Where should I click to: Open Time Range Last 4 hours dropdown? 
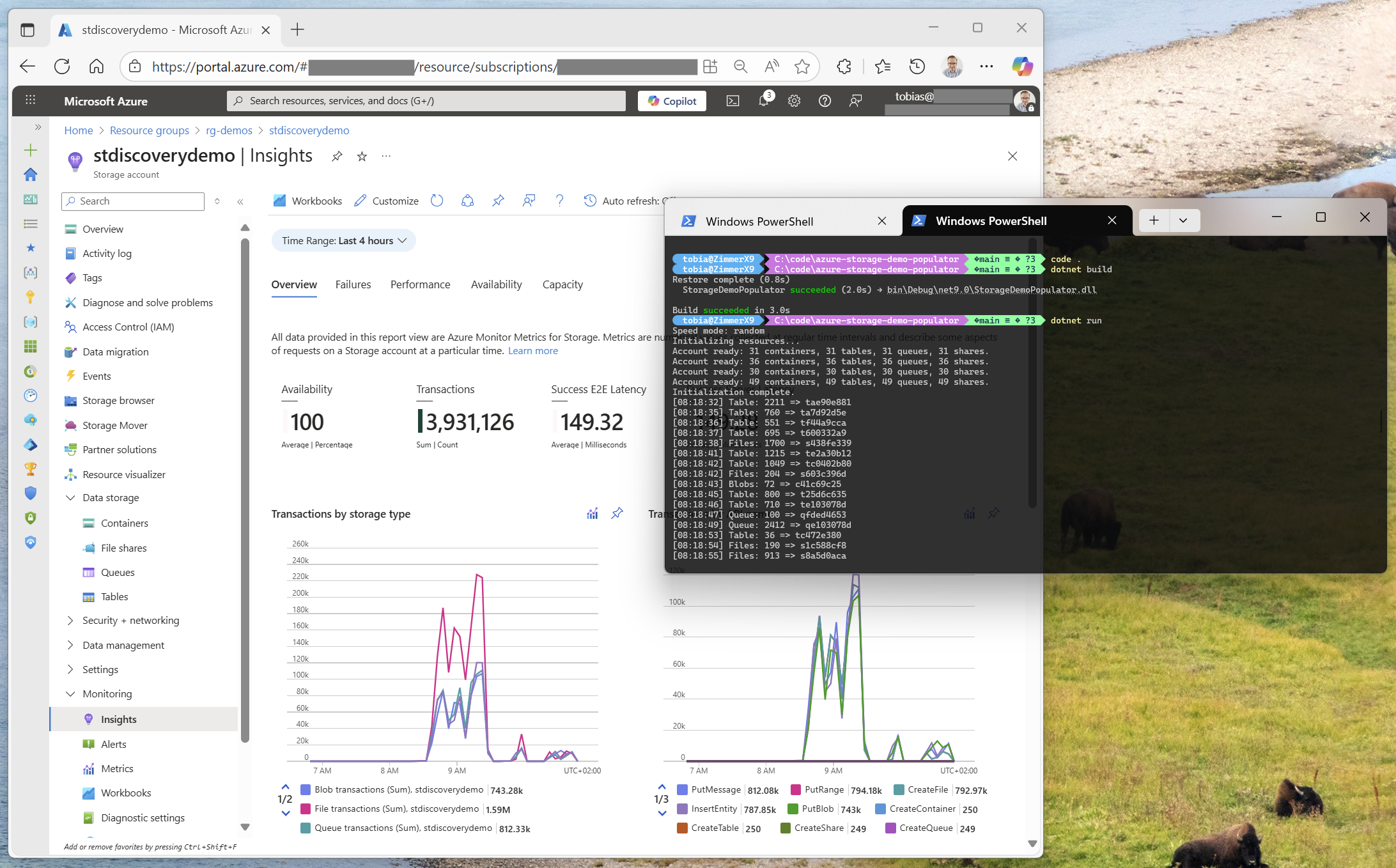pos(343,240)
